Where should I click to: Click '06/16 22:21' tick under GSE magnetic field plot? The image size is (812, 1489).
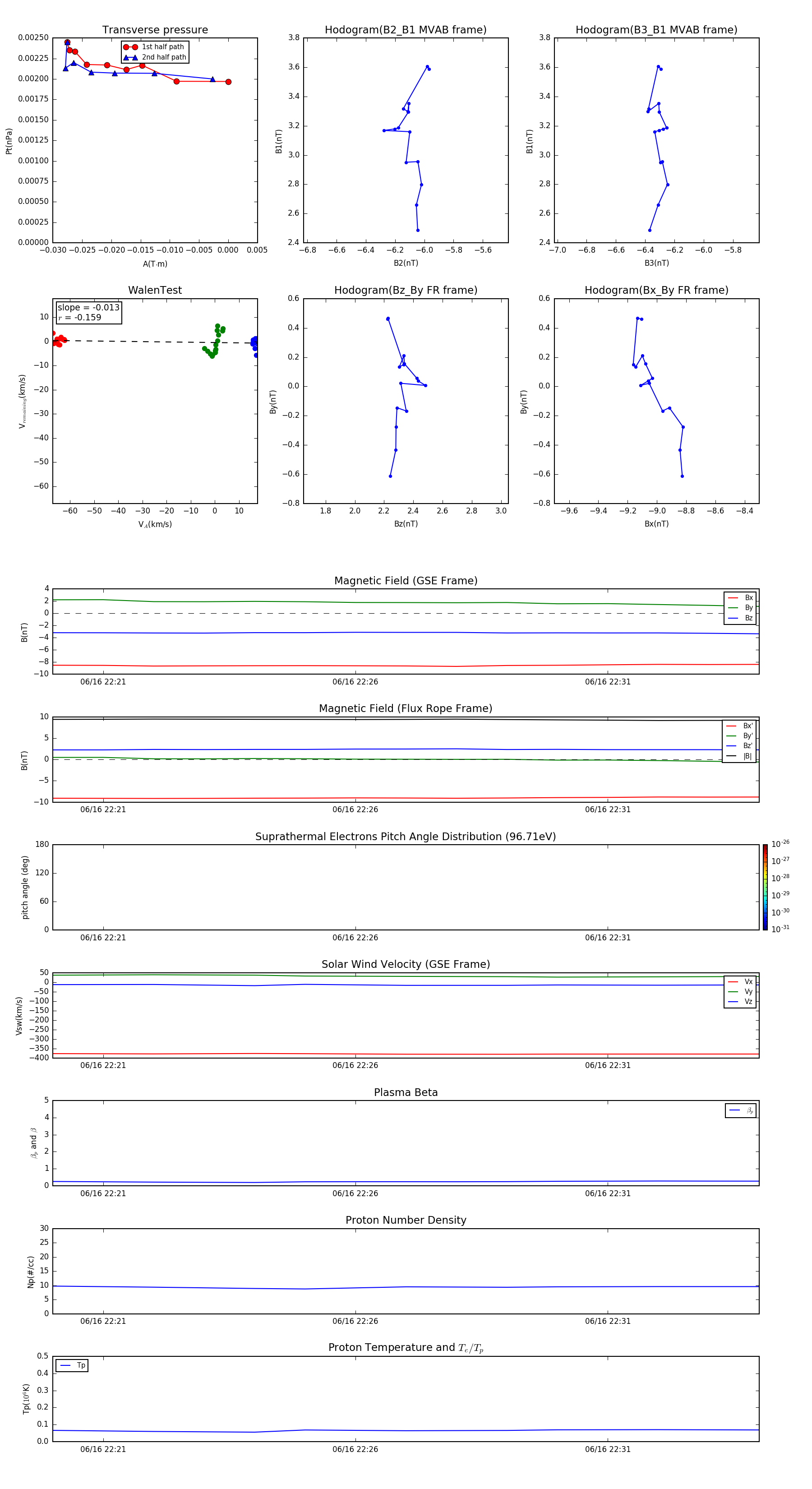coord(103,681)
